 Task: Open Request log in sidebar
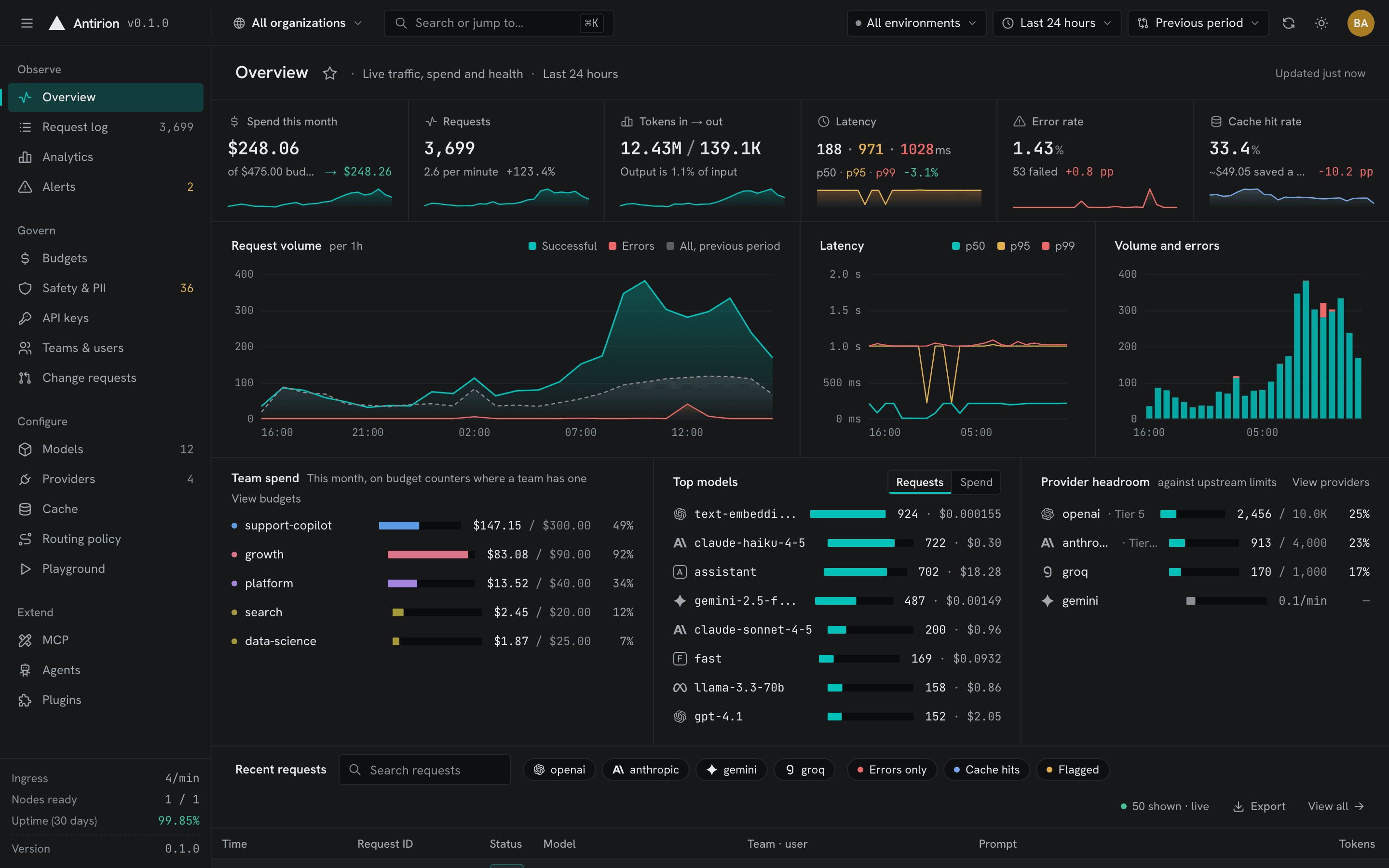pos(106,127)
